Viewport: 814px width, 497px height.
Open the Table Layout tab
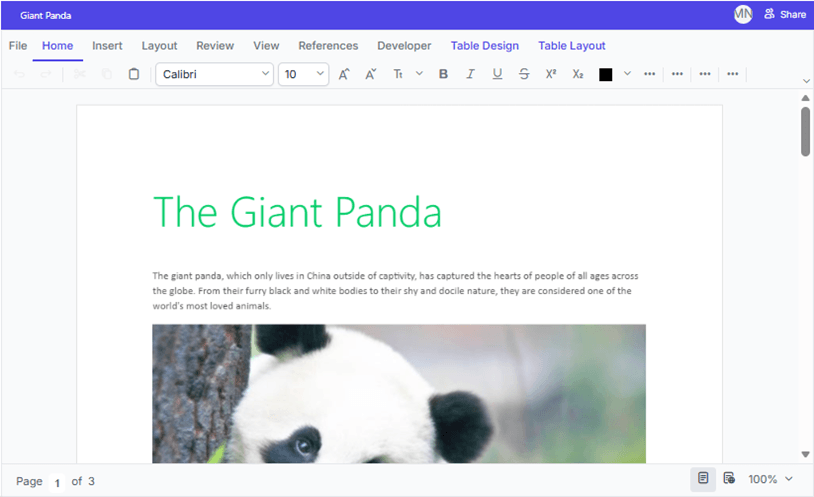pos(572,46)
